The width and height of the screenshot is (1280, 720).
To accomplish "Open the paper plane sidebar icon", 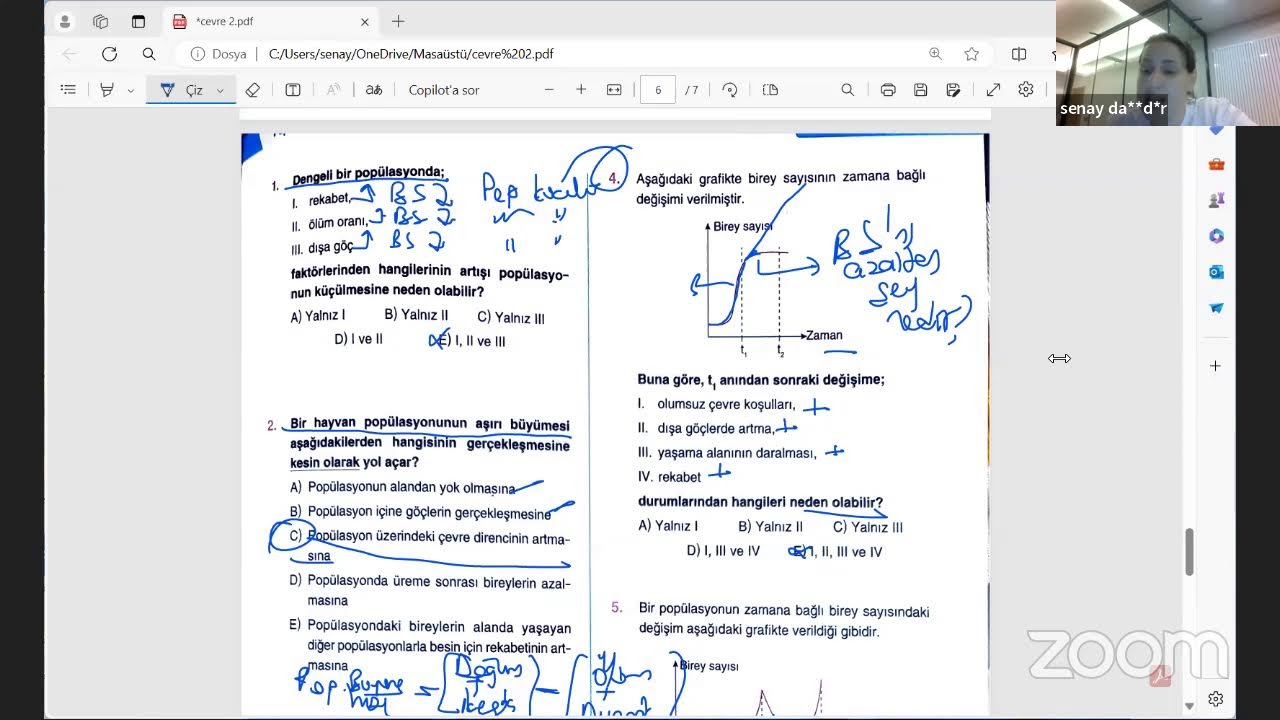I will tap(1216, 308).
